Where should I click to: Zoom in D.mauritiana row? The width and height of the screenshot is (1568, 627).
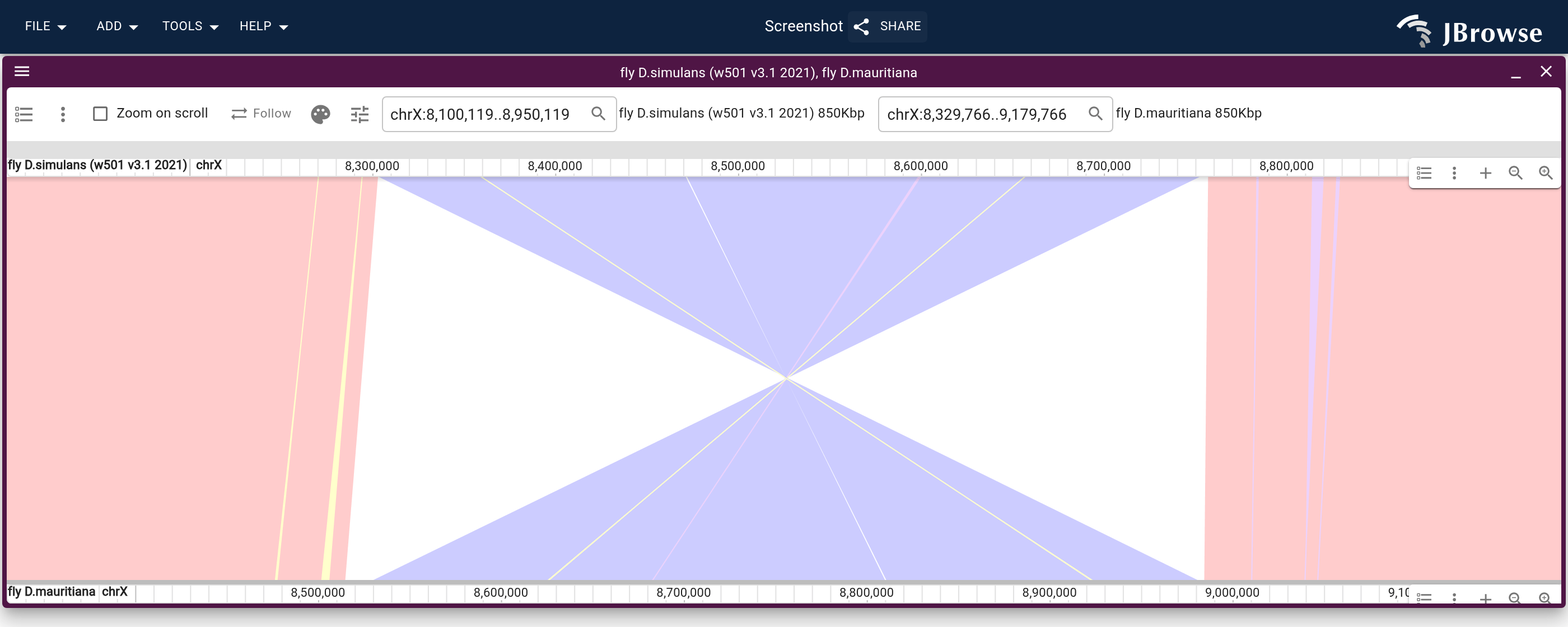coord(1546,598)
